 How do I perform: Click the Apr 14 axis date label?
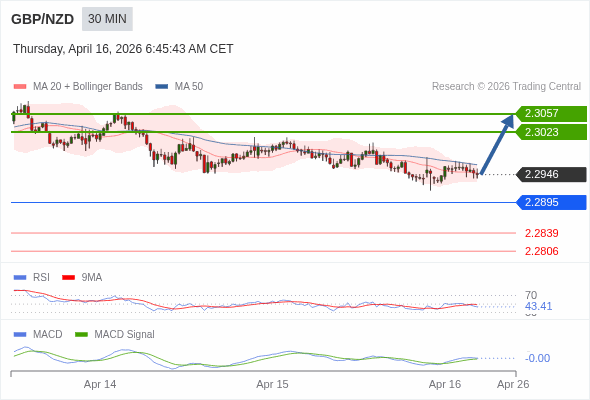point(100,385)
